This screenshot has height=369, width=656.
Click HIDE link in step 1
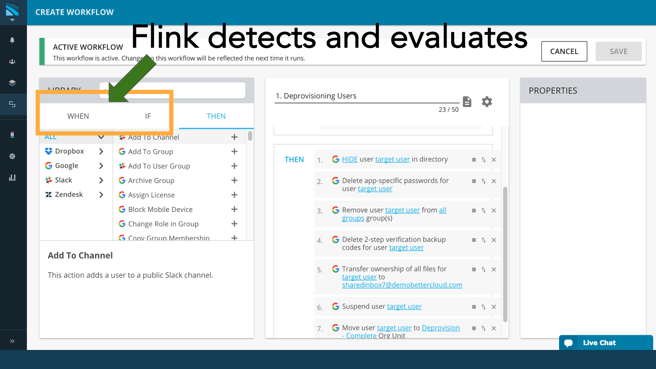click(350, 159)
